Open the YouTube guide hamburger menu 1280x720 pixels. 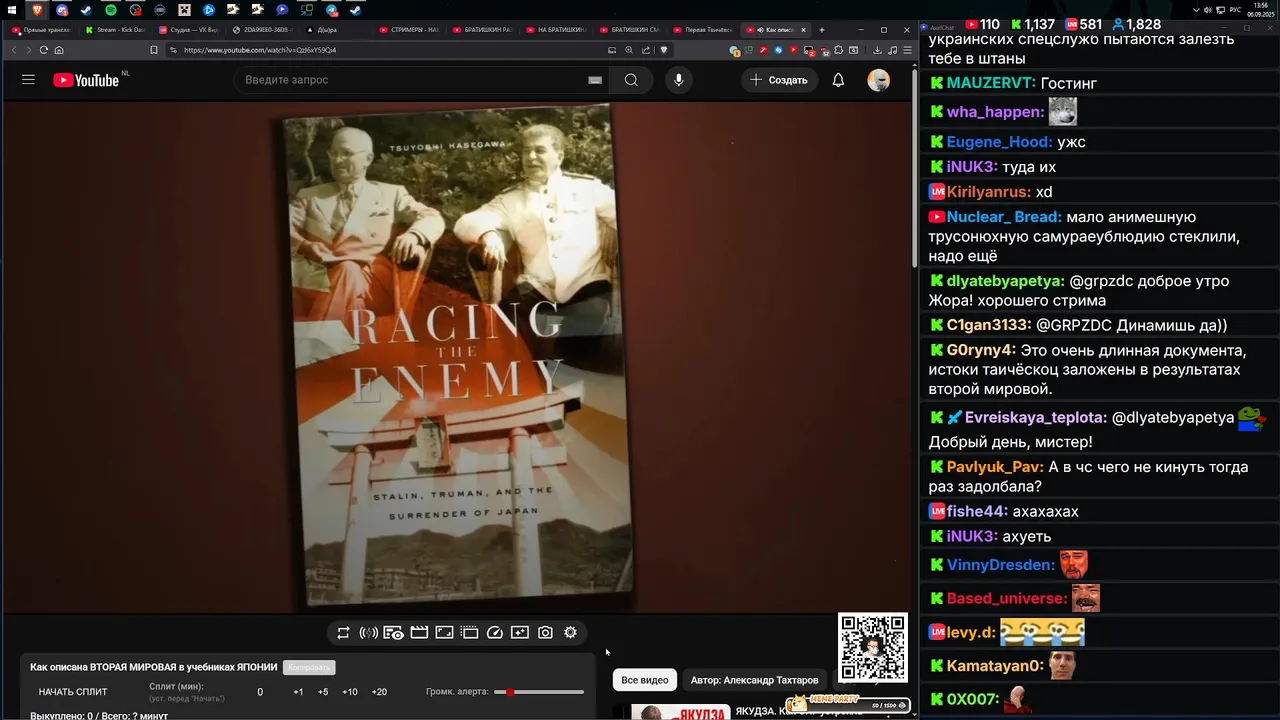[x=28, y=80]
